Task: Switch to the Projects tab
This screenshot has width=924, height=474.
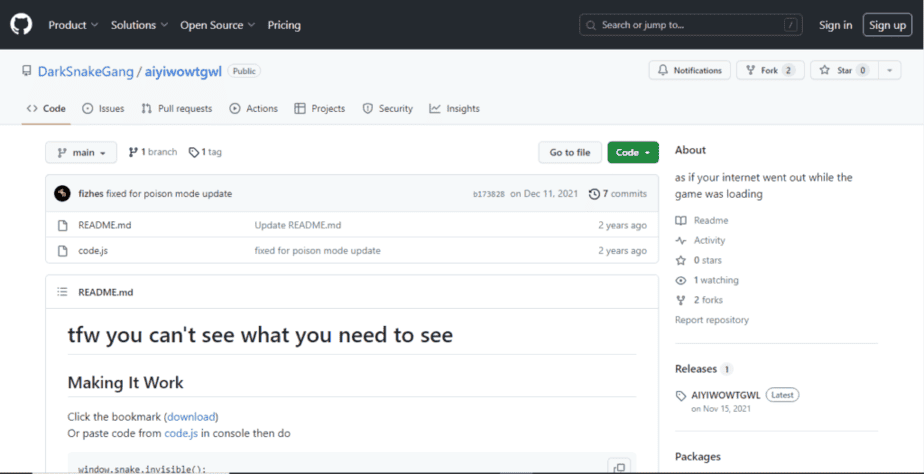Action: [319, 108]
